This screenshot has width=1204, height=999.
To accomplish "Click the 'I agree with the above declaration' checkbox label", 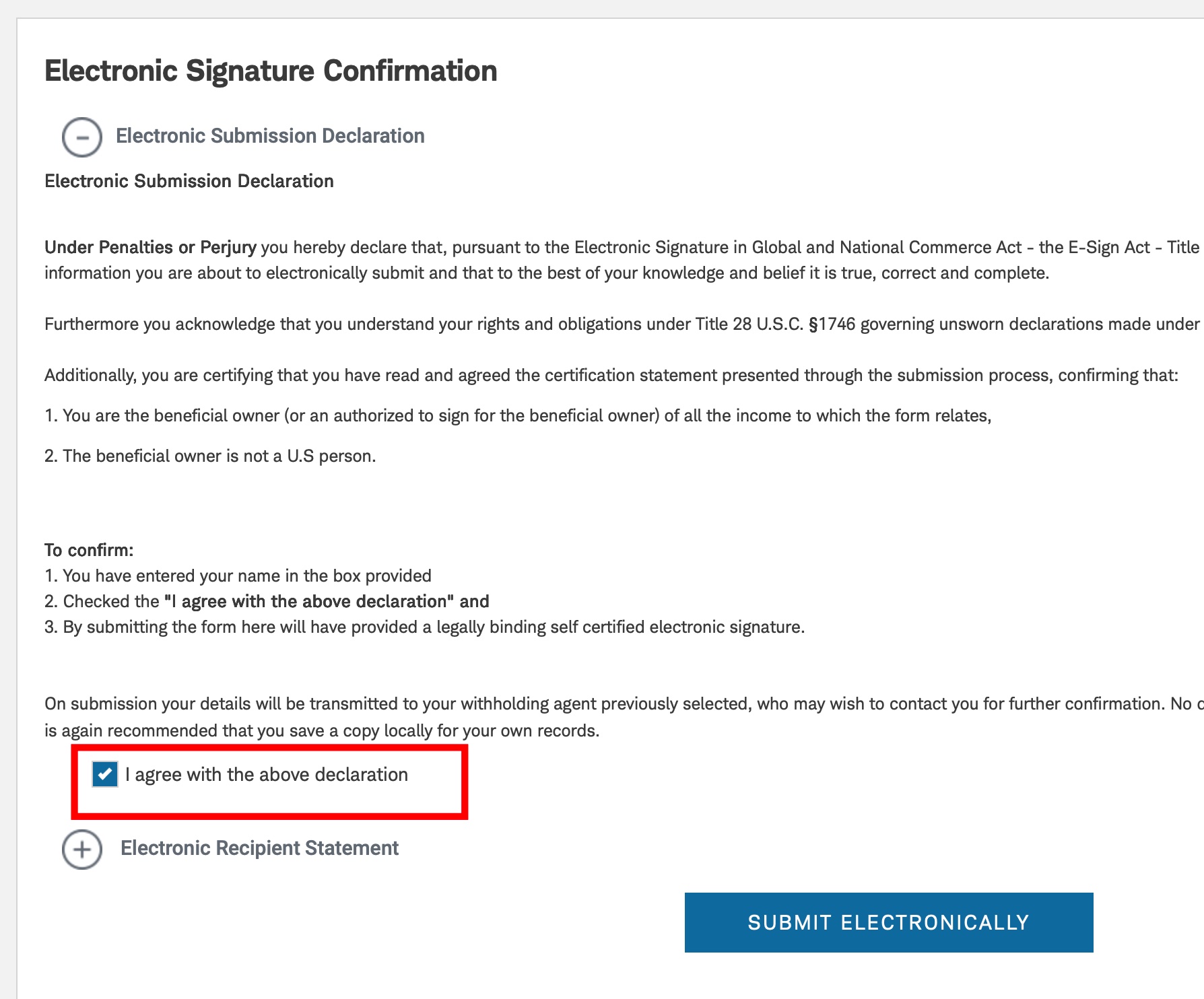I will tap(267, 775).
